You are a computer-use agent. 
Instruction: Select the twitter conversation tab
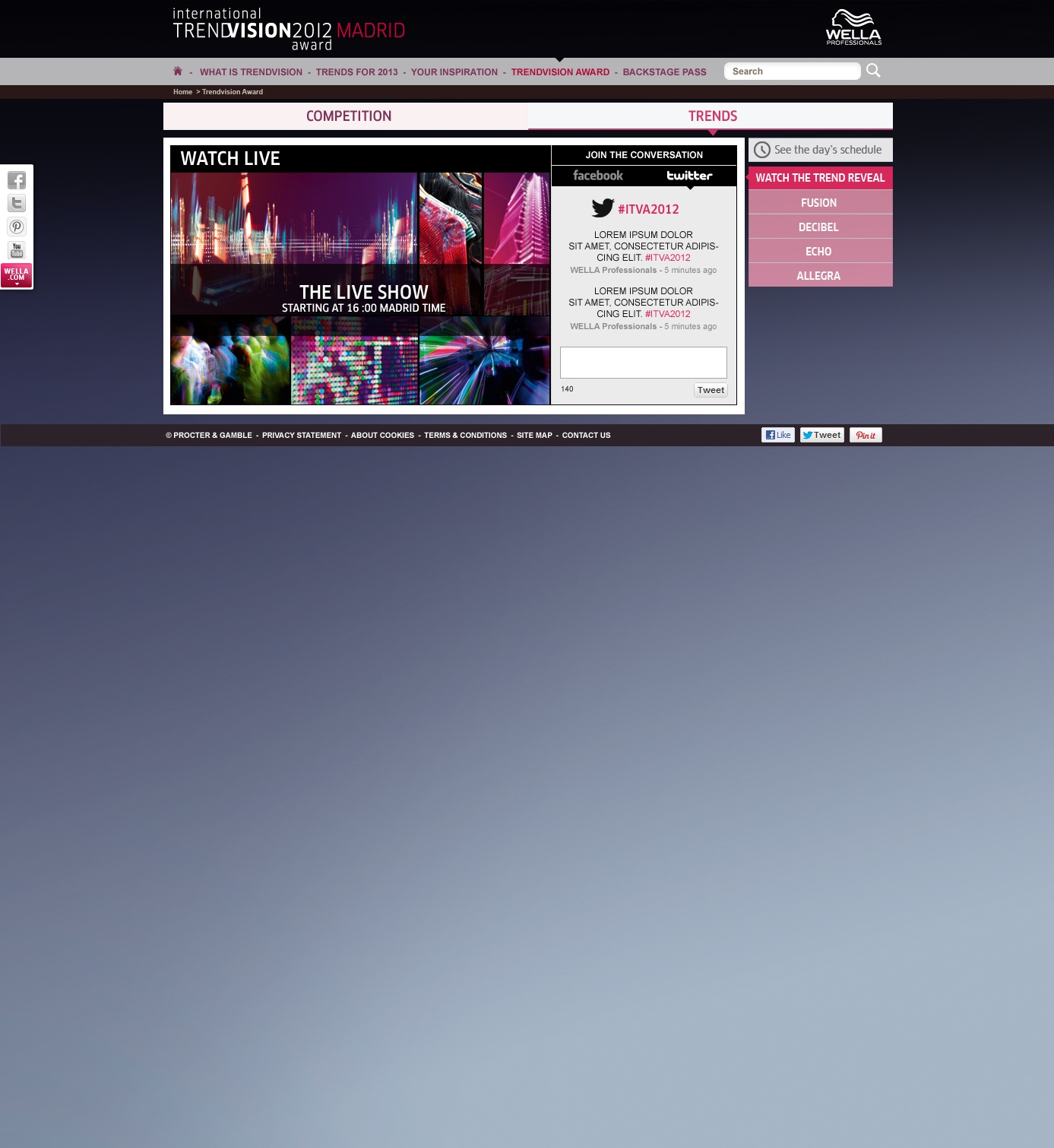pyautogui.click(x=690, y=176)
